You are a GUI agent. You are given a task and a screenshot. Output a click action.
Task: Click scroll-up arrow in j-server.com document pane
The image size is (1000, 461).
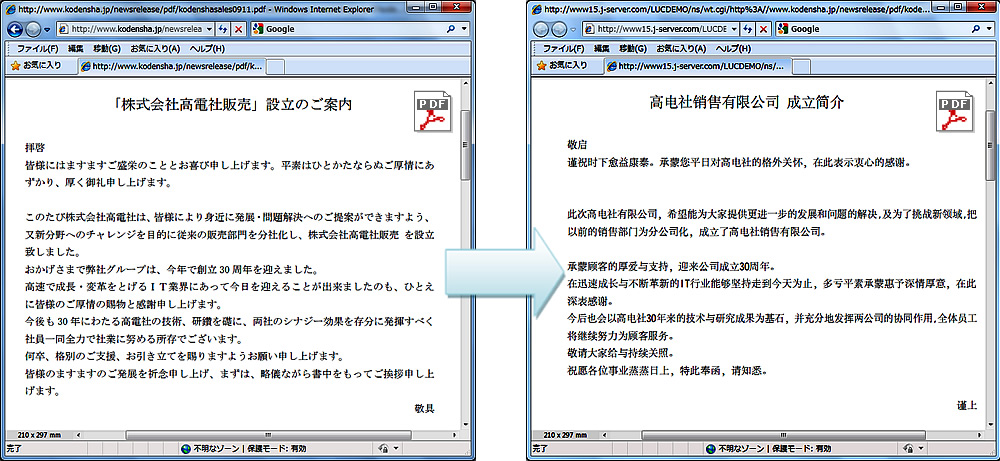tap(991, 84)
